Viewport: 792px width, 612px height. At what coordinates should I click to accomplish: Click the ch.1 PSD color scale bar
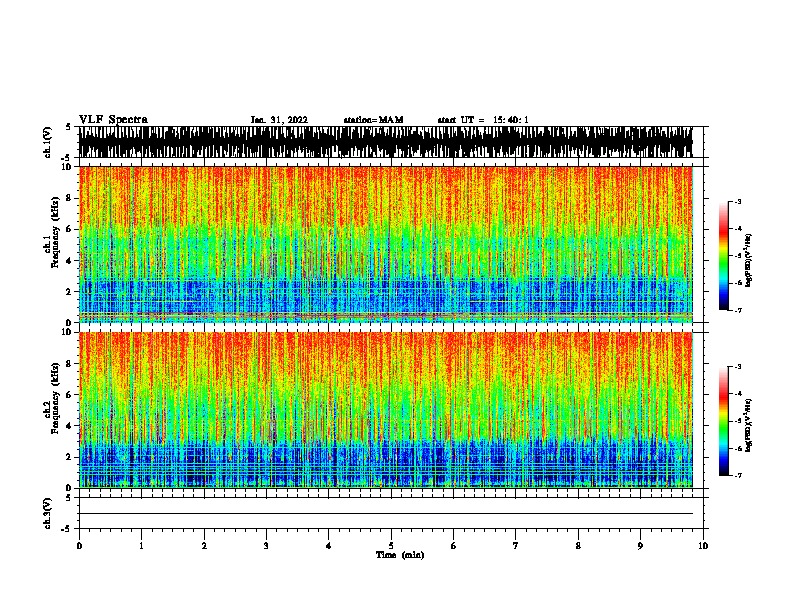(724, 256)
